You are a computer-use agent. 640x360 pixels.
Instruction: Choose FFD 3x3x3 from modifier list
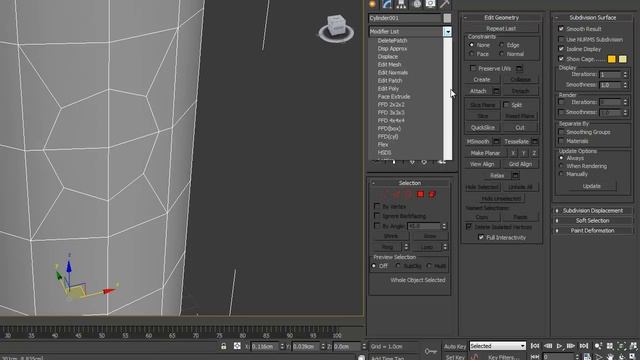(391, 113)
